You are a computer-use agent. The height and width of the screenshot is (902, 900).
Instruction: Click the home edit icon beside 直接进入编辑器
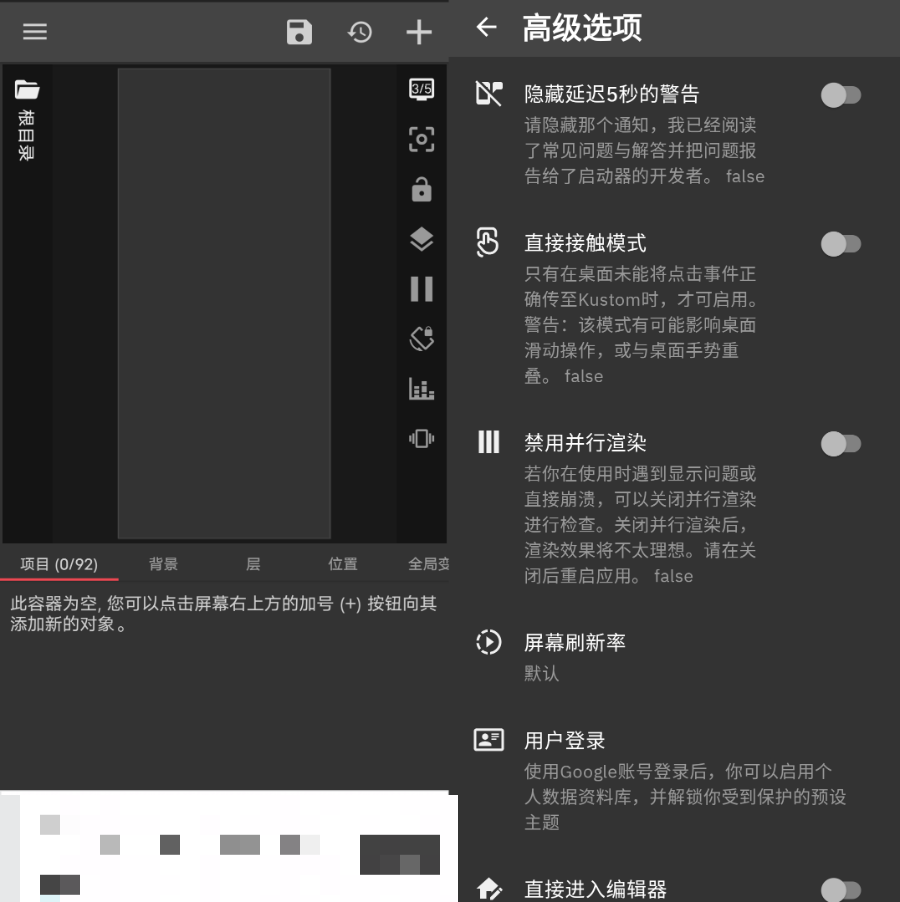[x=489, y=889]
